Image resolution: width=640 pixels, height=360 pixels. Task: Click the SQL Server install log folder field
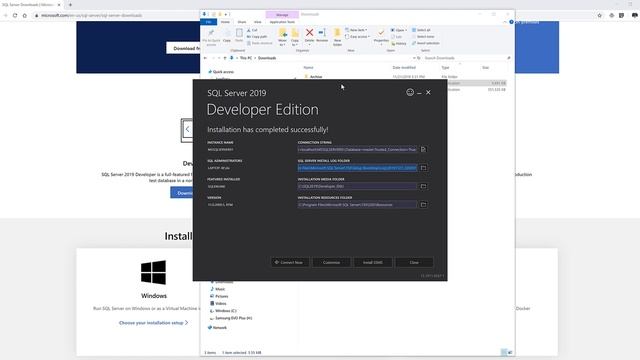[357, 168]
